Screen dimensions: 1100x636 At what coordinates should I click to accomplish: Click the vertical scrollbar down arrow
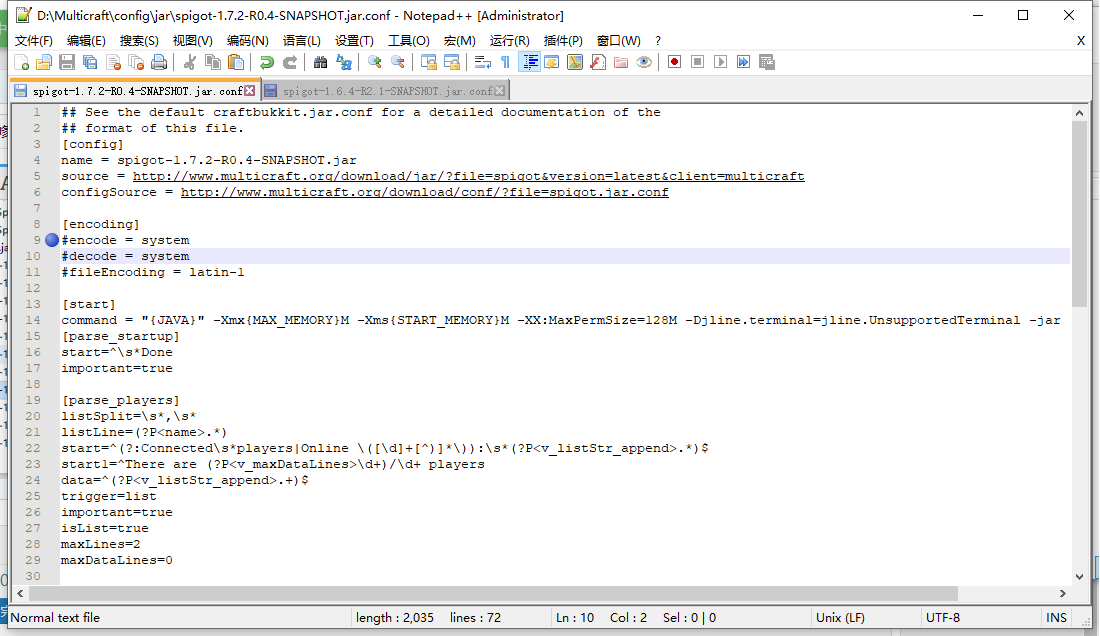coord(1079,576)
